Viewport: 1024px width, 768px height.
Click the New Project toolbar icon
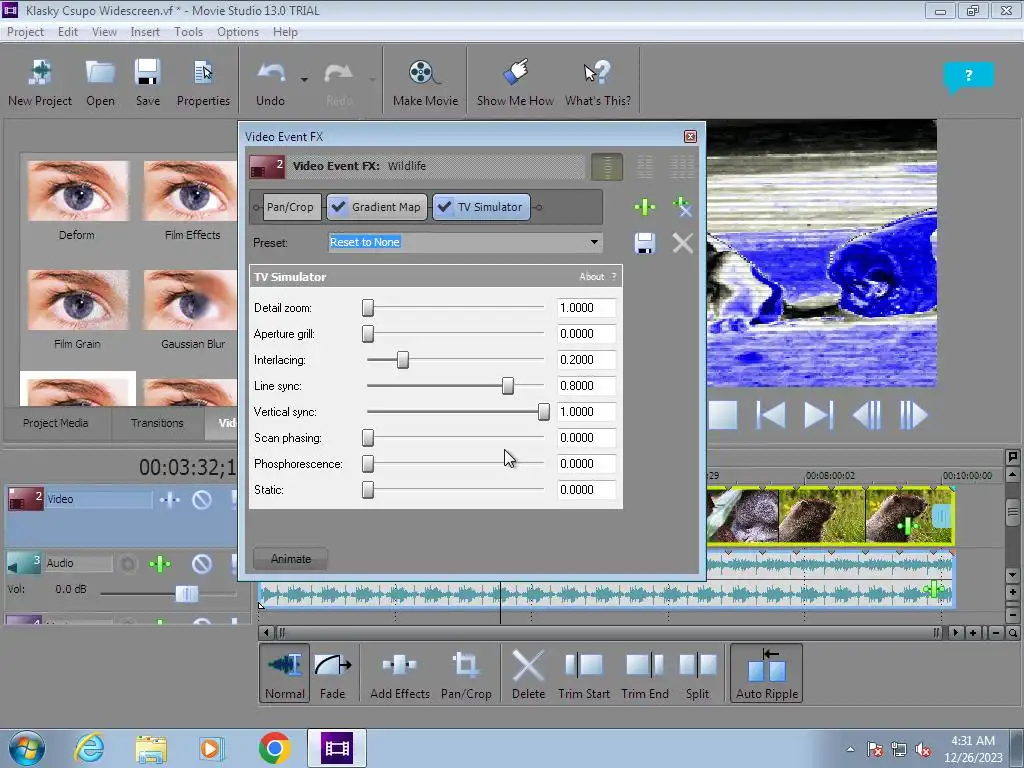point(40,82)
